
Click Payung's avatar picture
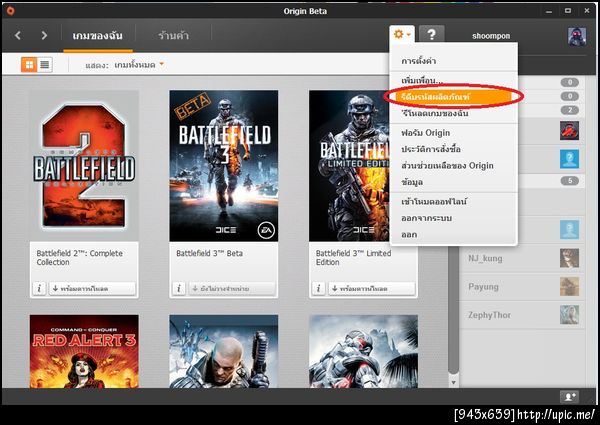(569, 287)
